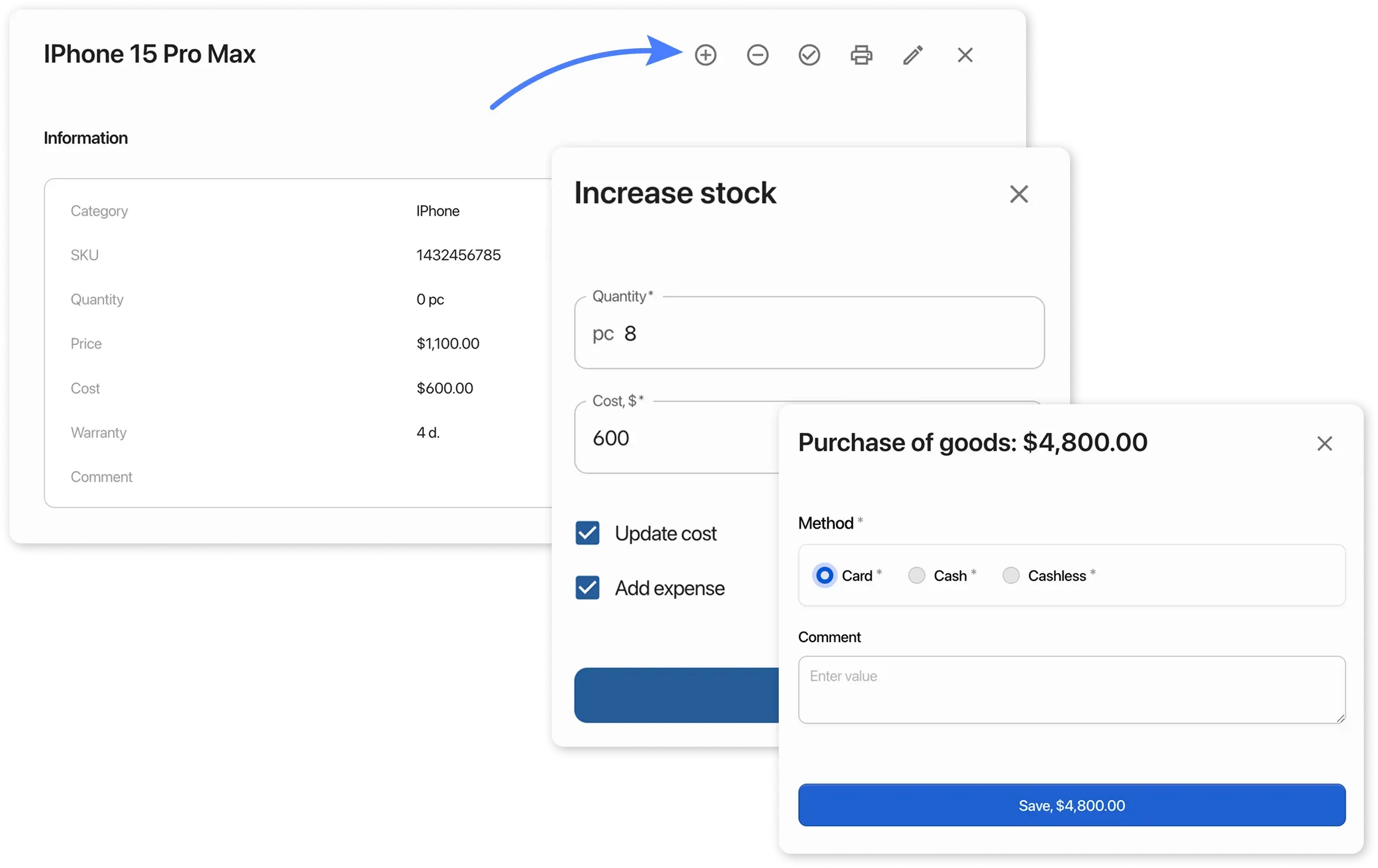Close the Purchase of goods dialog
Image resolution: width=1378 pixels, height=868 pixels.
(1324, 444)
